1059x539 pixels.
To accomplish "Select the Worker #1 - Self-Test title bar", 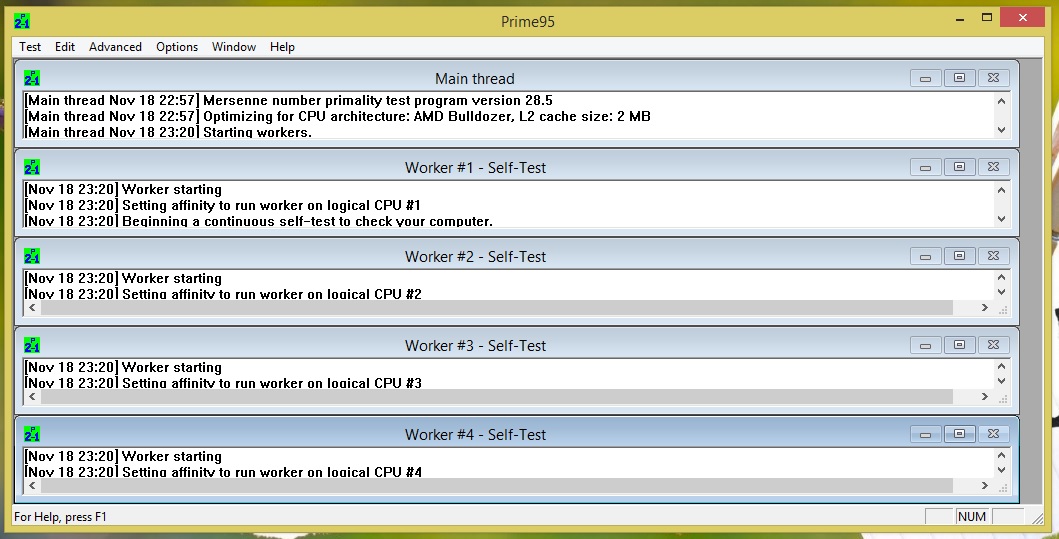I will click(x=475, y=167).
